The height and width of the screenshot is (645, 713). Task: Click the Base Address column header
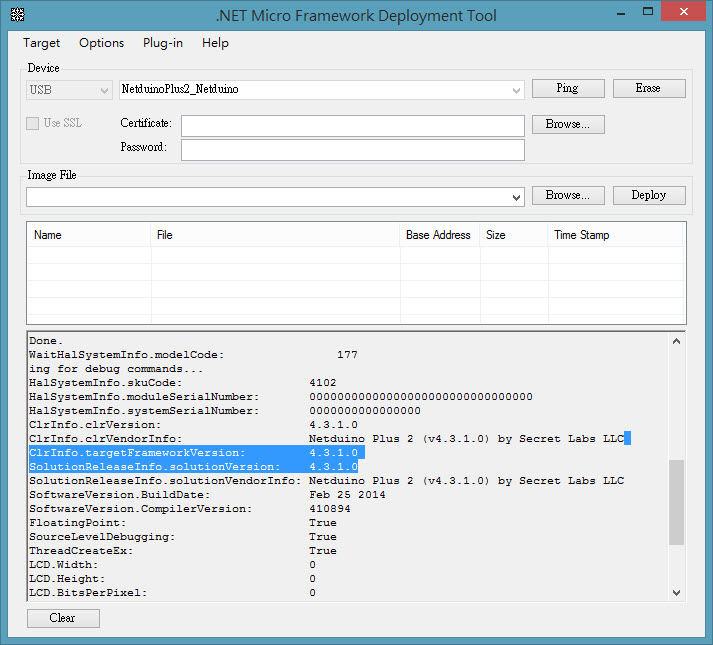[x=440, y=235]
